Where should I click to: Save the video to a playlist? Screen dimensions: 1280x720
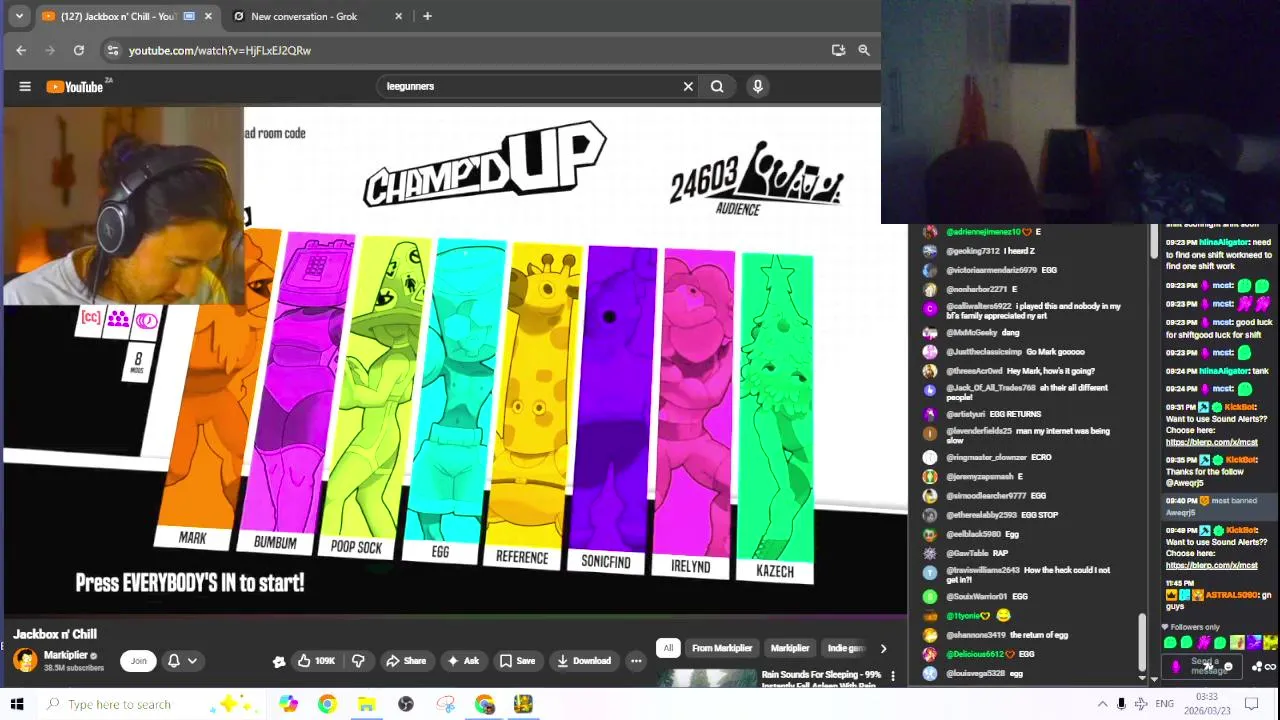point(518,661)
